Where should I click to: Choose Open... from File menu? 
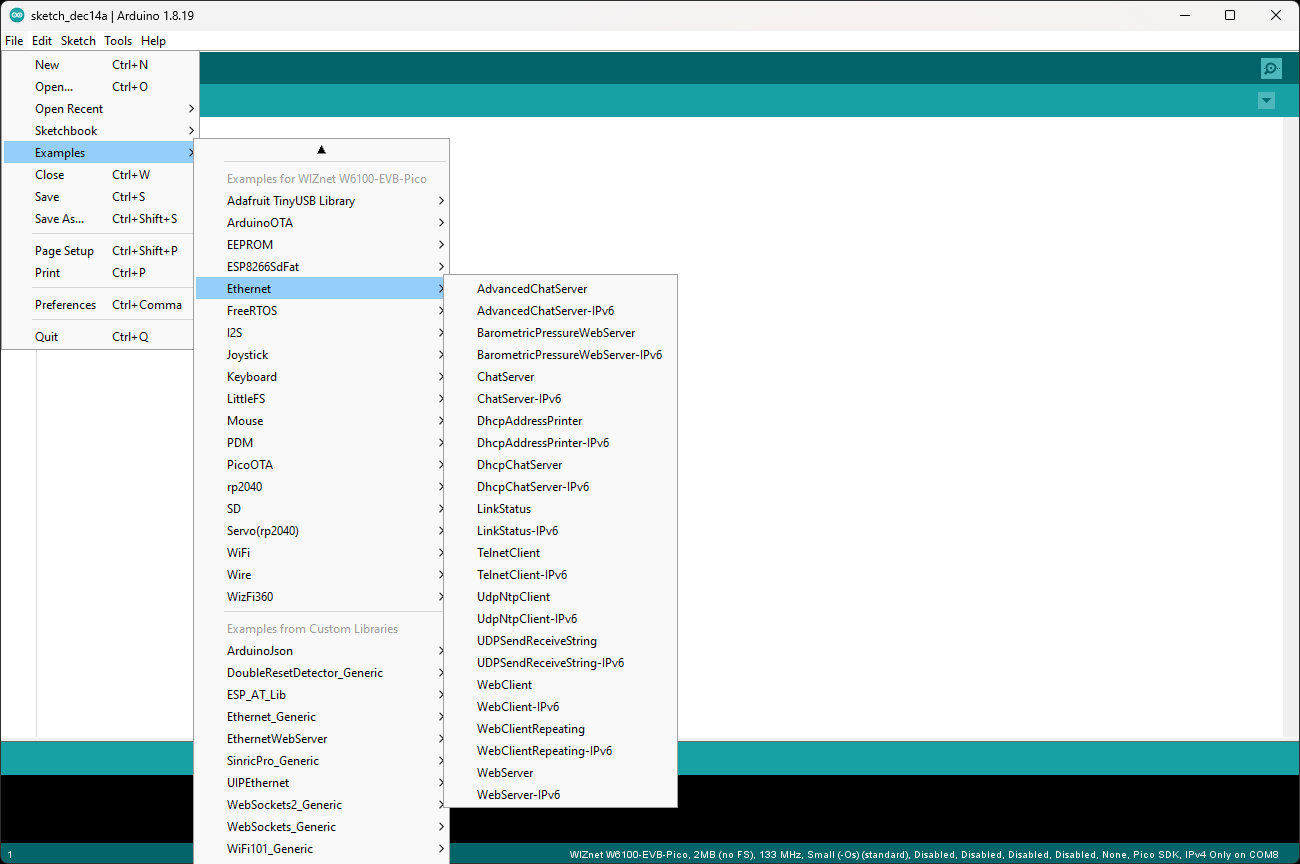(x=100, y=87)
